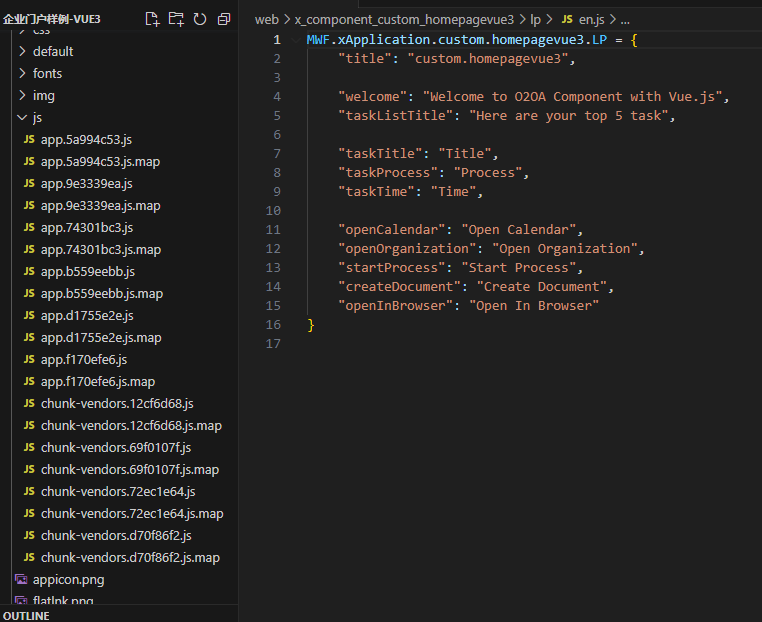Select the lp breadcrumb folder
The height and width of the screenshot is (622, 762).
pyautogui.click(x=536, y=19)
